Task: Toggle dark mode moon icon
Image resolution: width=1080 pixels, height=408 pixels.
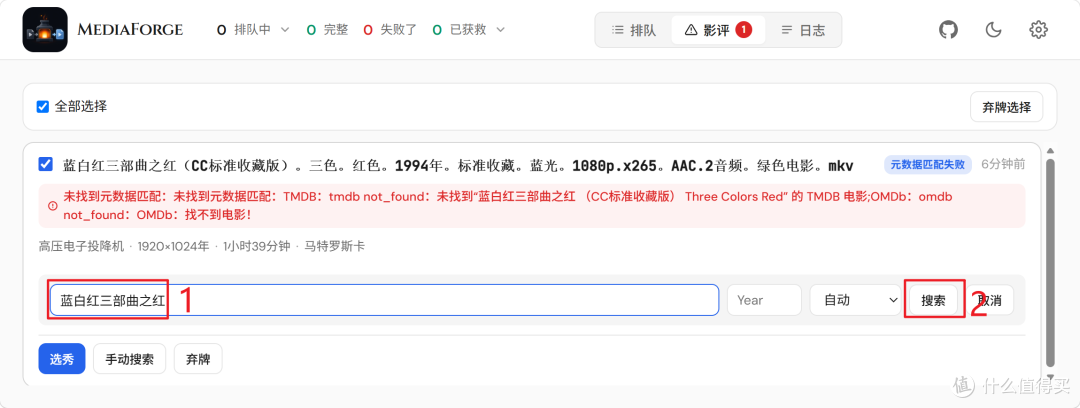Action: (993, 30)
